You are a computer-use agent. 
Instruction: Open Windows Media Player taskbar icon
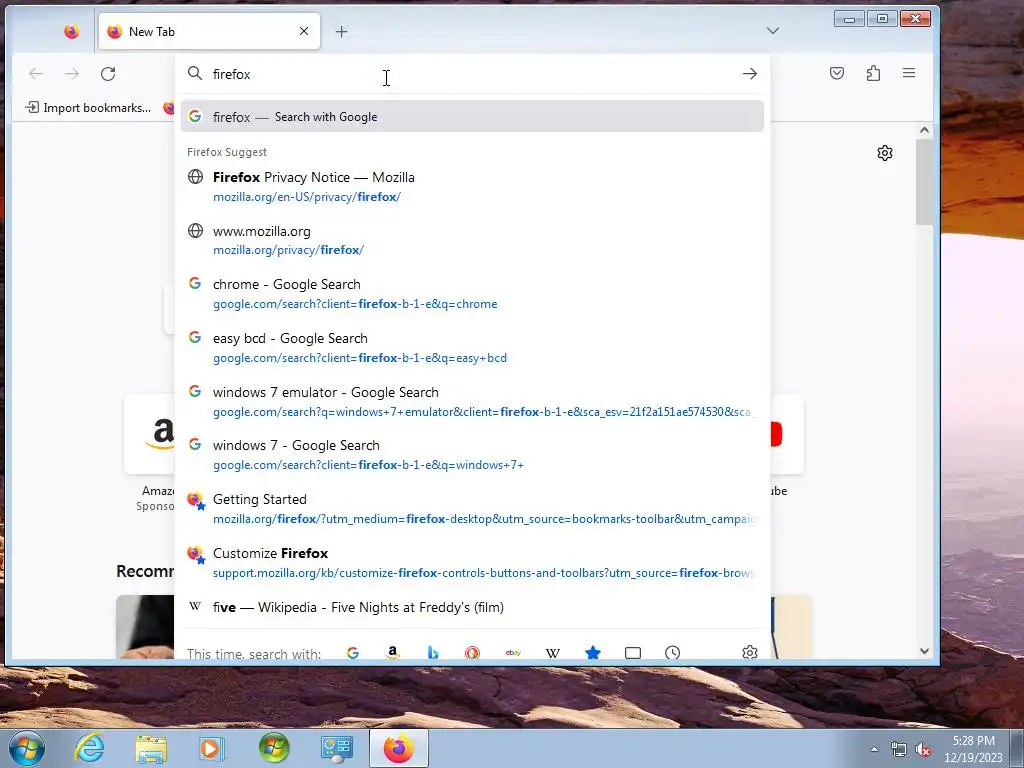[x=211, y=748]
